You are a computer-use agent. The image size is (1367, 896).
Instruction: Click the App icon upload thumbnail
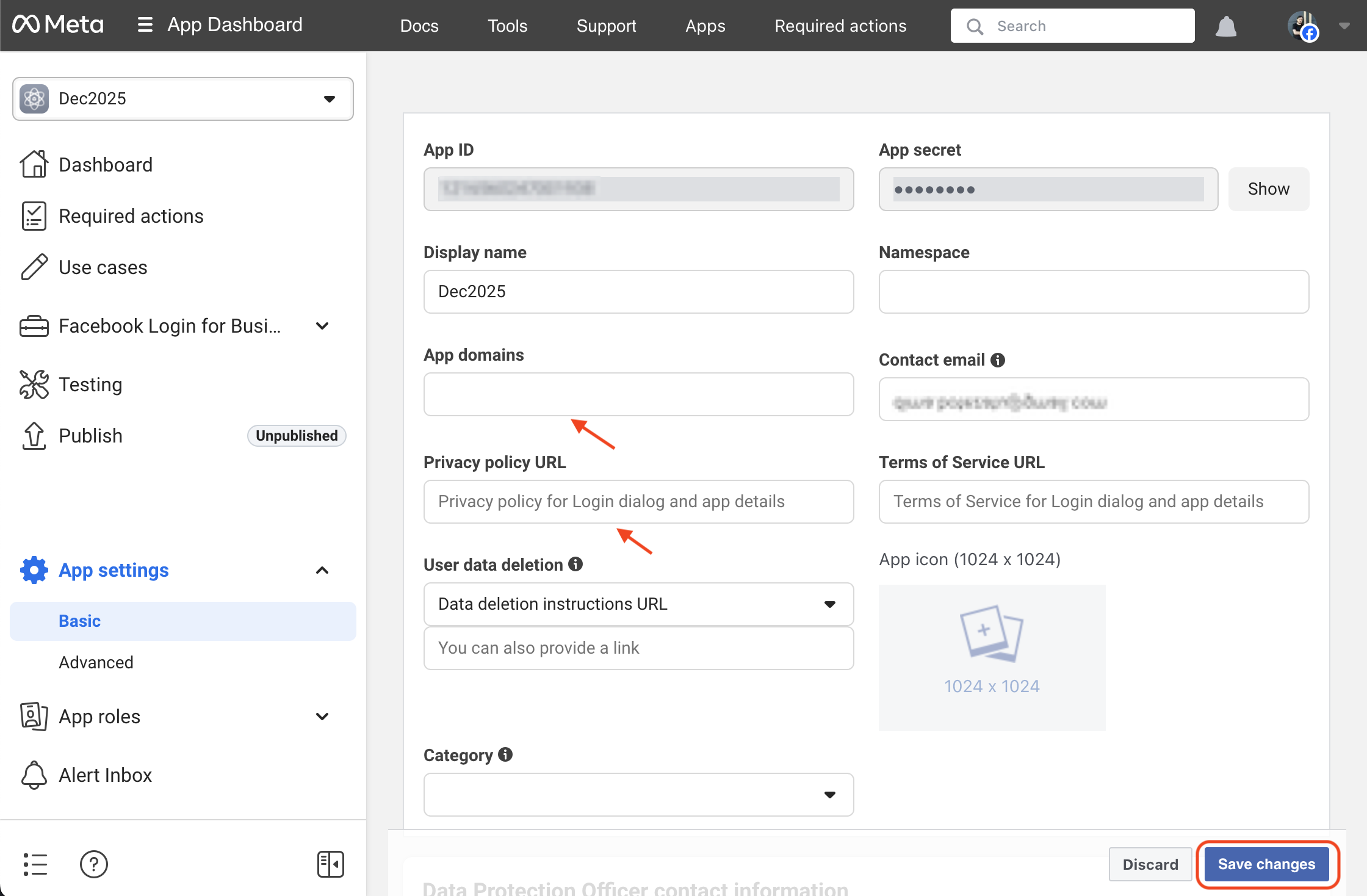point(992,657)
